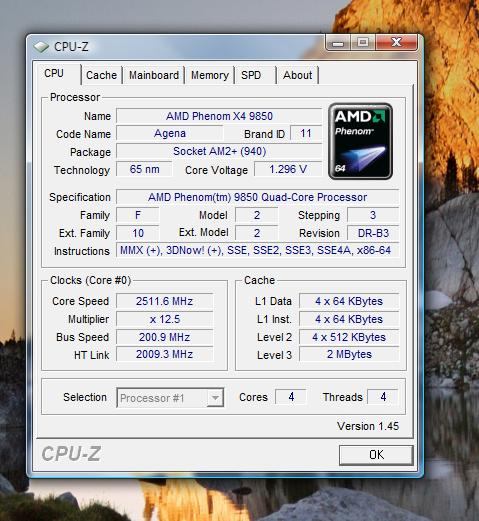Click the 'Core Speed' label
Image resolution: width=479 pixels, height=521 pixels.
coord(80,301)
